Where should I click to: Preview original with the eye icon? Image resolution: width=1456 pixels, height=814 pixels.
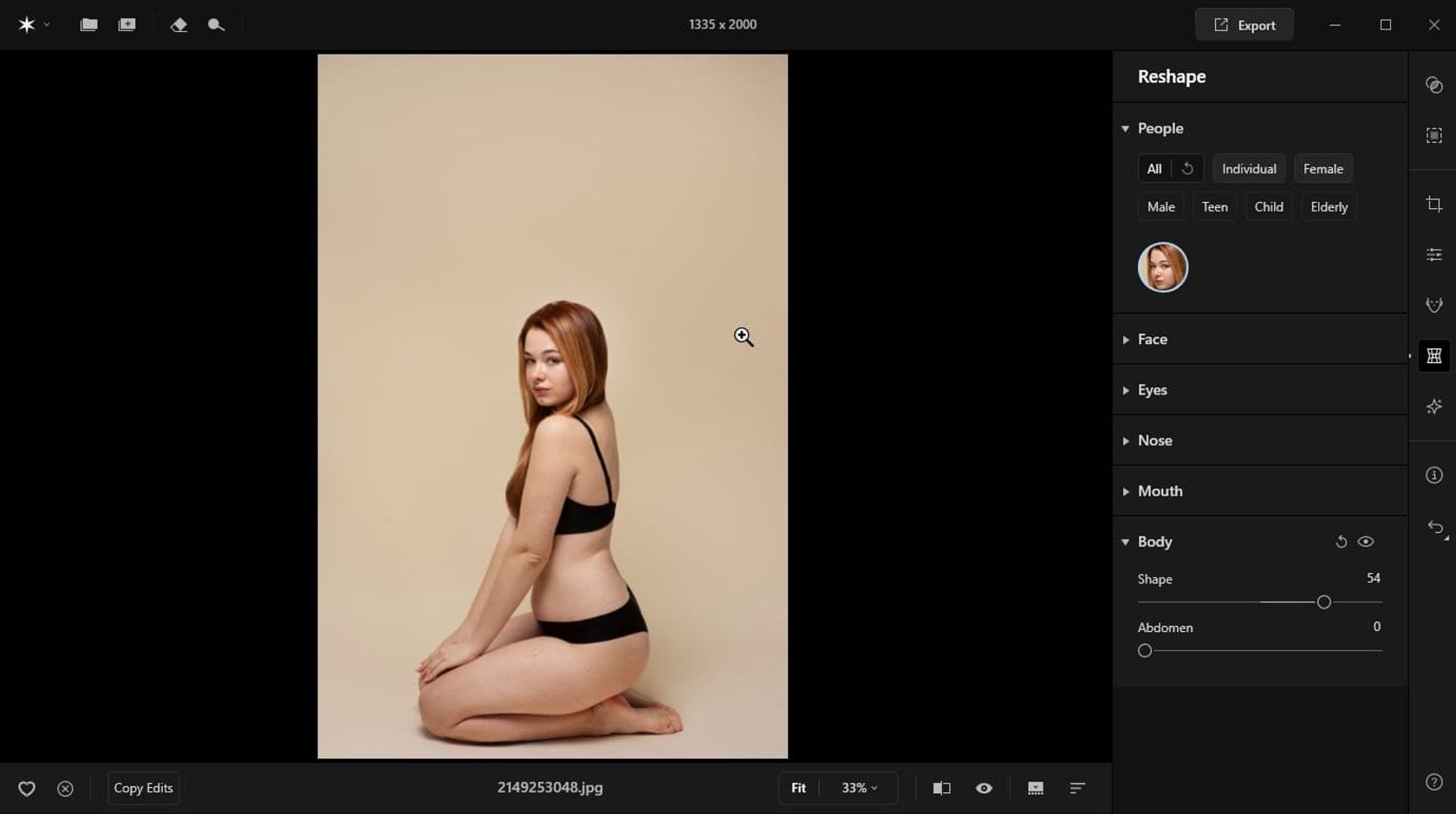(x=984, y=788)
